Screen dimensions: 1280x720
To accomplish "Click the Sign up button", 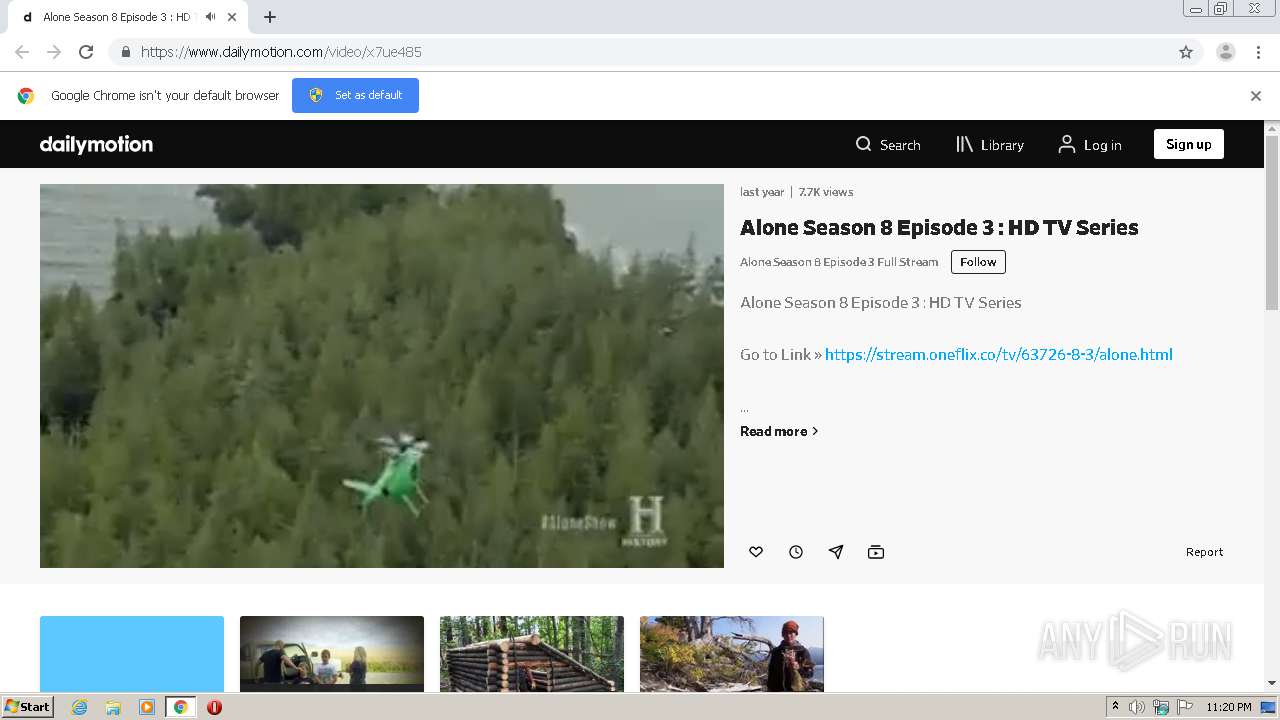I will click(x=1188, y=144).
